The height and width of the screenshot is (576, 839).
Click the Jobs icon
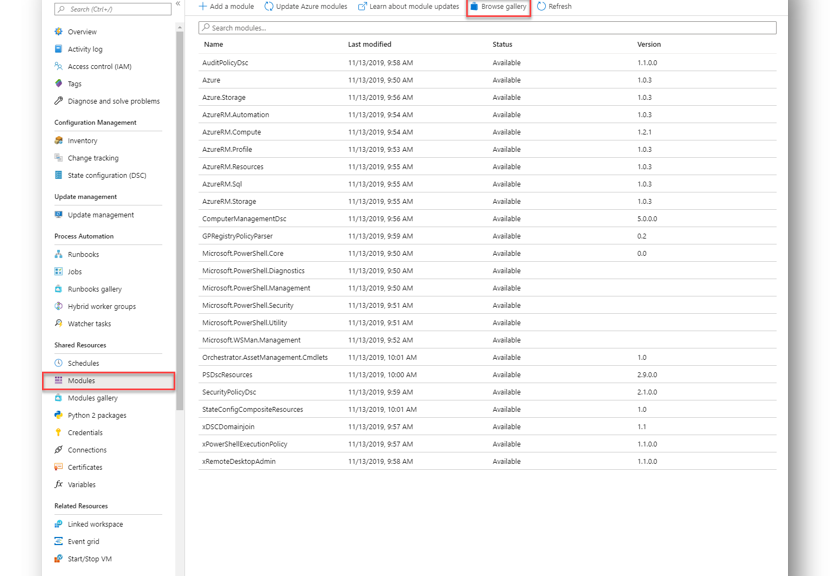tap(58, 271)
